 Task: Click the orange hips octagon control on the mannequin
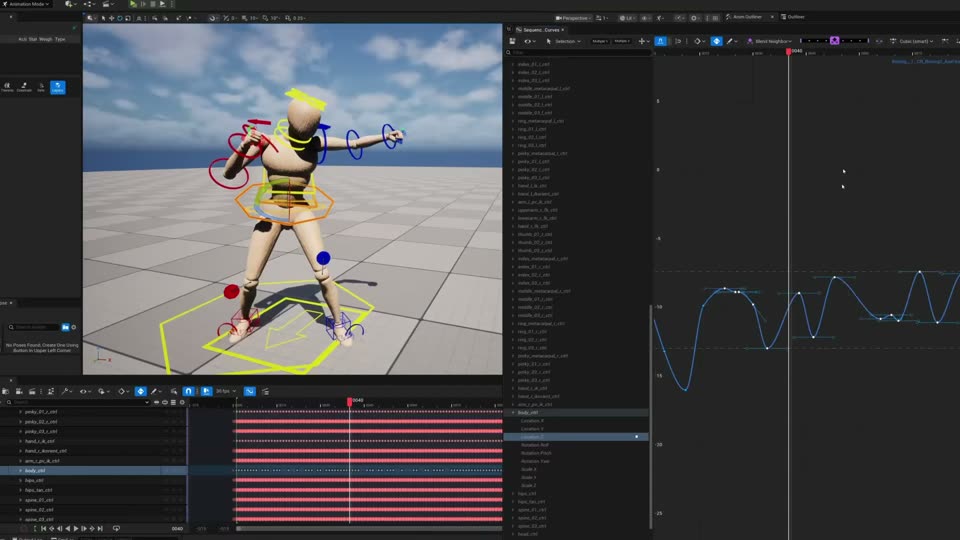click(x=285, y=201)
